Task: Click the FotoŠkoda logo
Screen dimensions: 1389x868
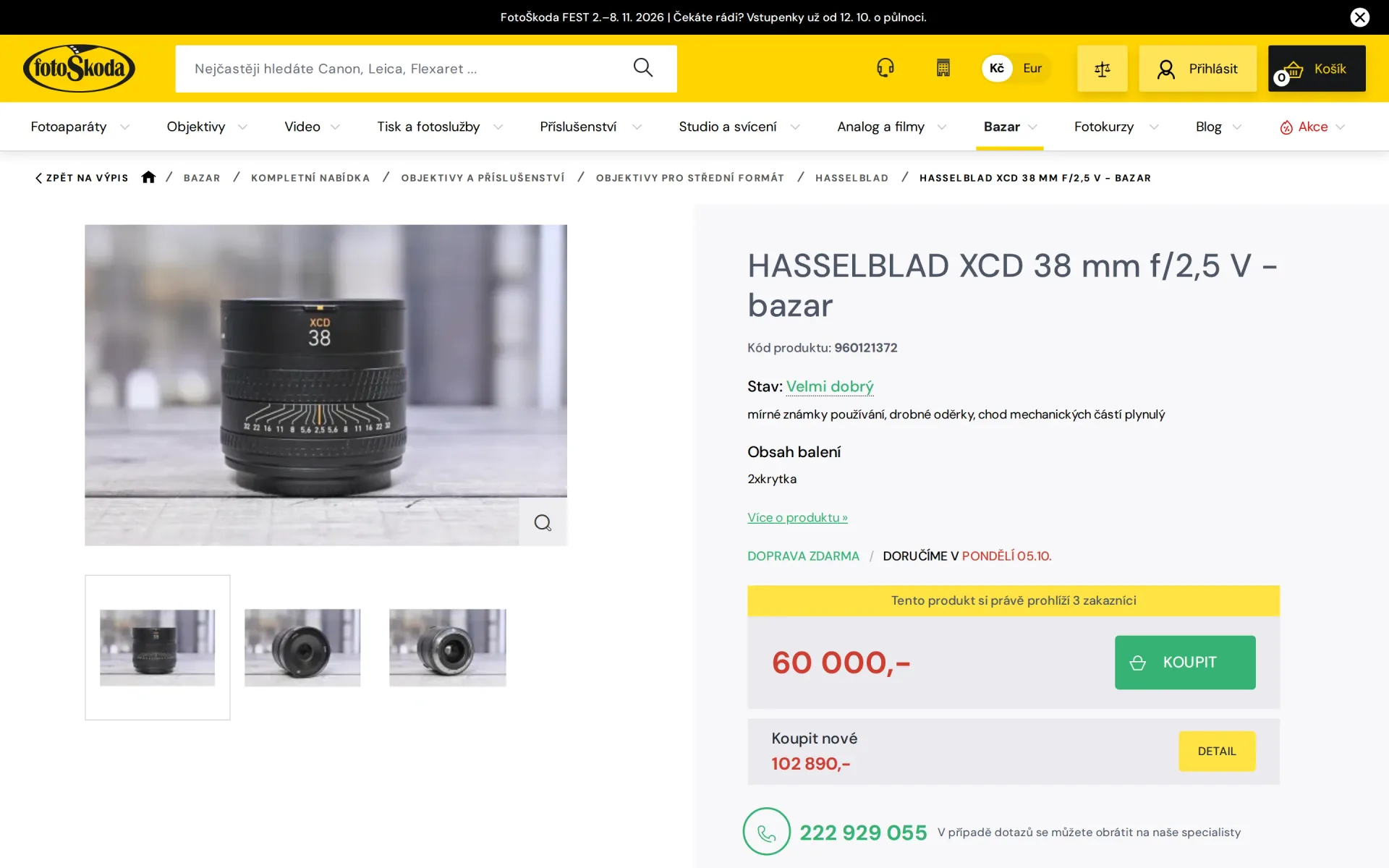Action: 79,69
